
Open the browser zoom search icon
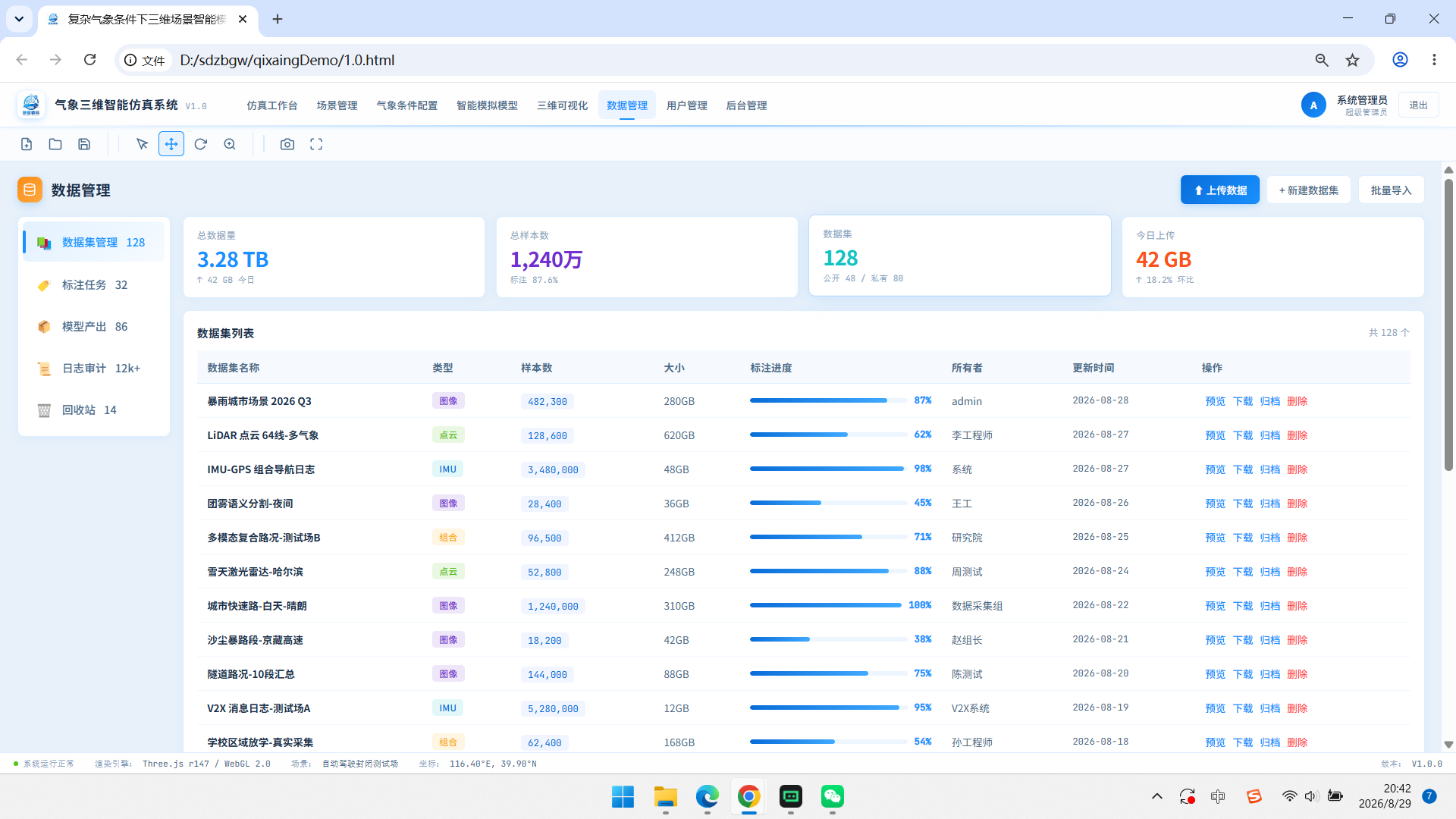1322,60
